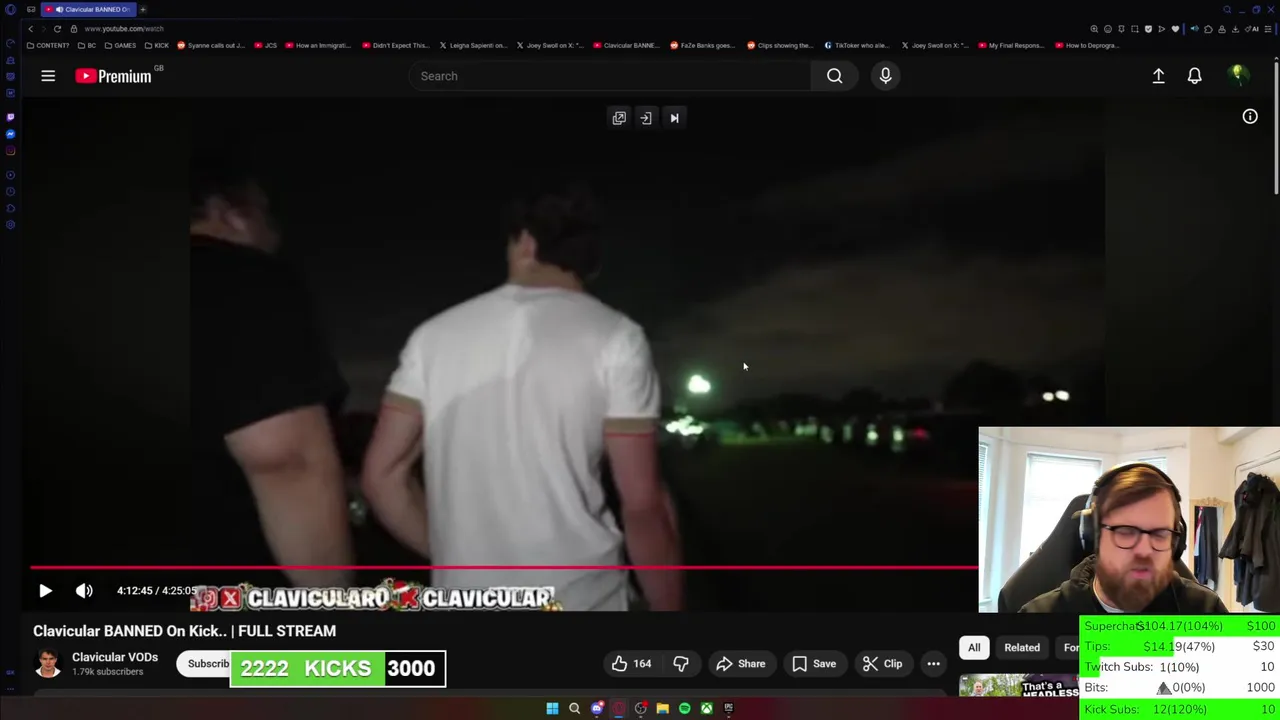Open Messenger in the browser sidebar
Screen dimensions: 1280x720
tap(10, 134)
